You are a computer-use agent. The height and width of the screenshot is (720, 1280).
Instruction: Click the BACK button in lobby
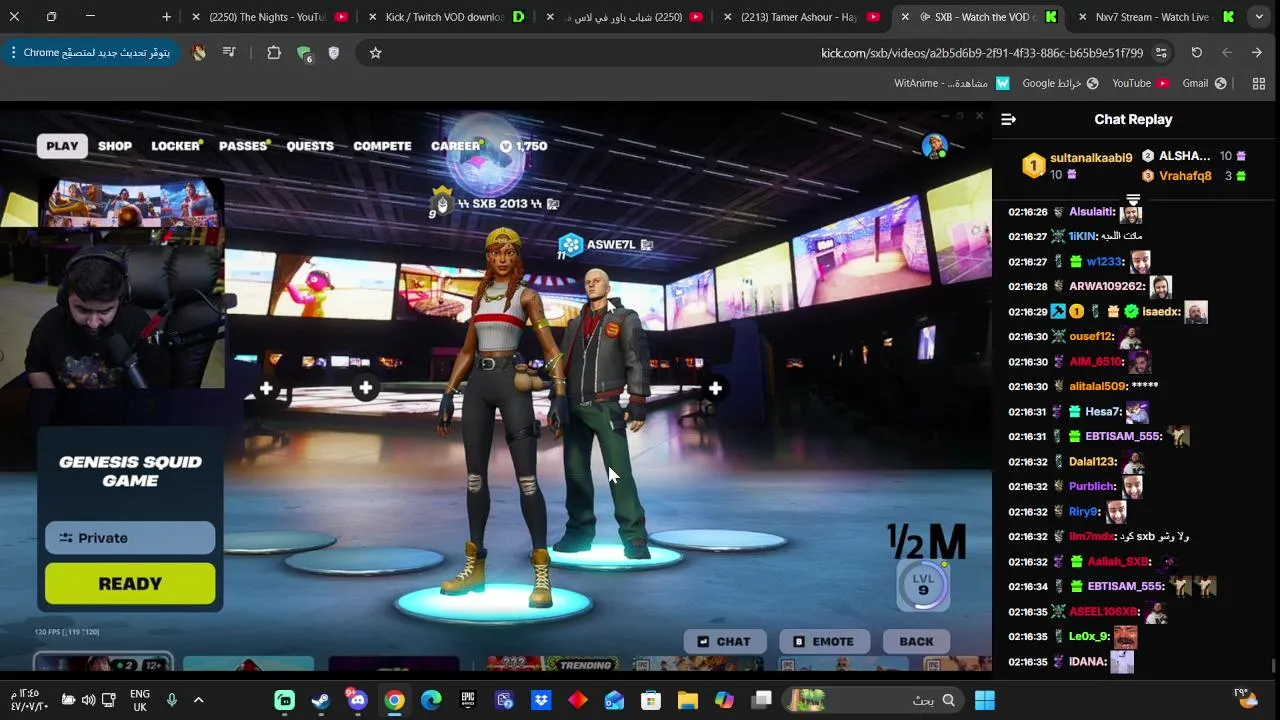[916, 642]
